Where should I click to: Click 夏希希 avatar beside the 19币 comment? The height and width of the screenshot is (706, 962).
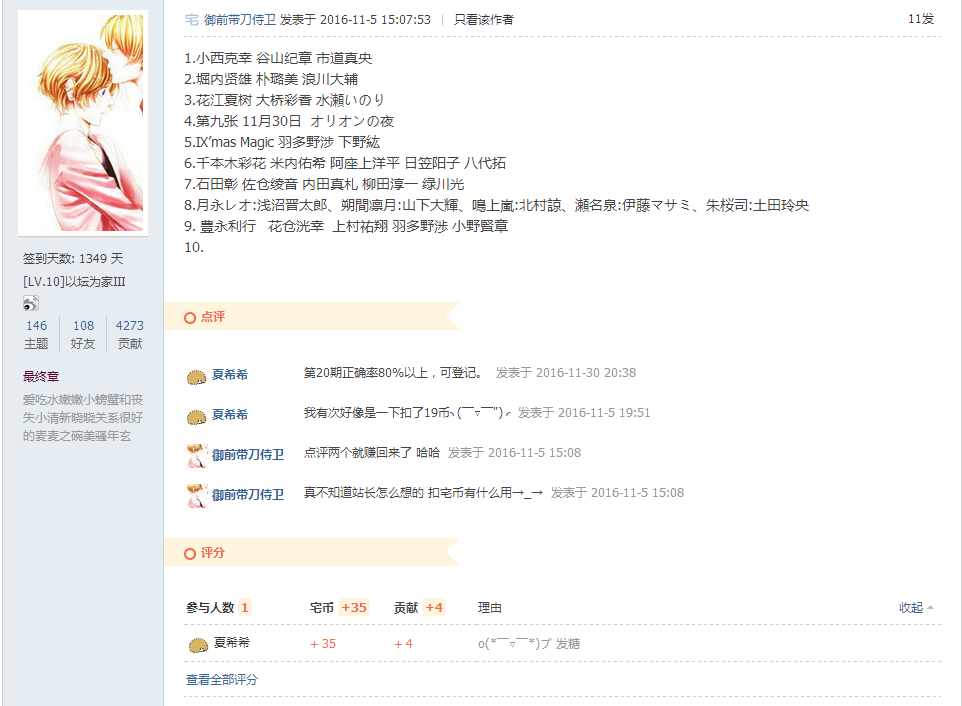click(196, 417)
